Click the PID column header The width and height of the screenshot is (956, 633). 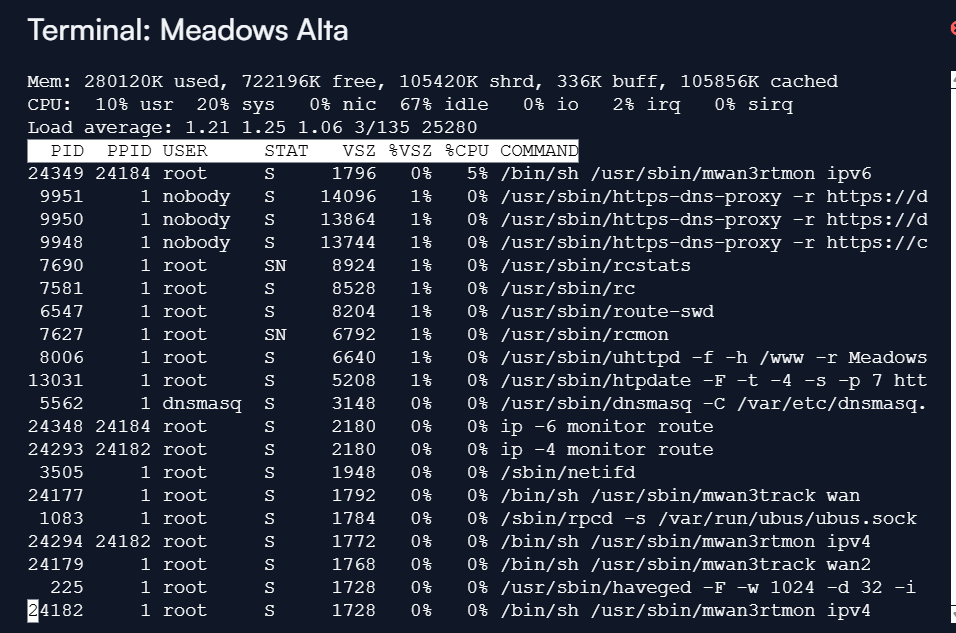[x=67, y=151]
